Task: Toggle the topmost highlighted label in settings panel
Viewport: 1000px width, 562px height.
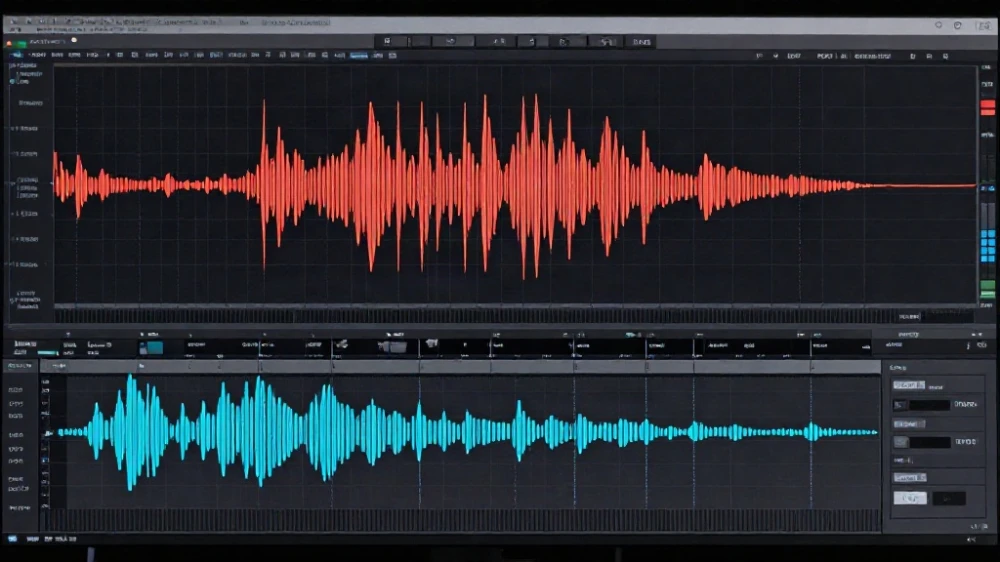Action: [908, 385]
